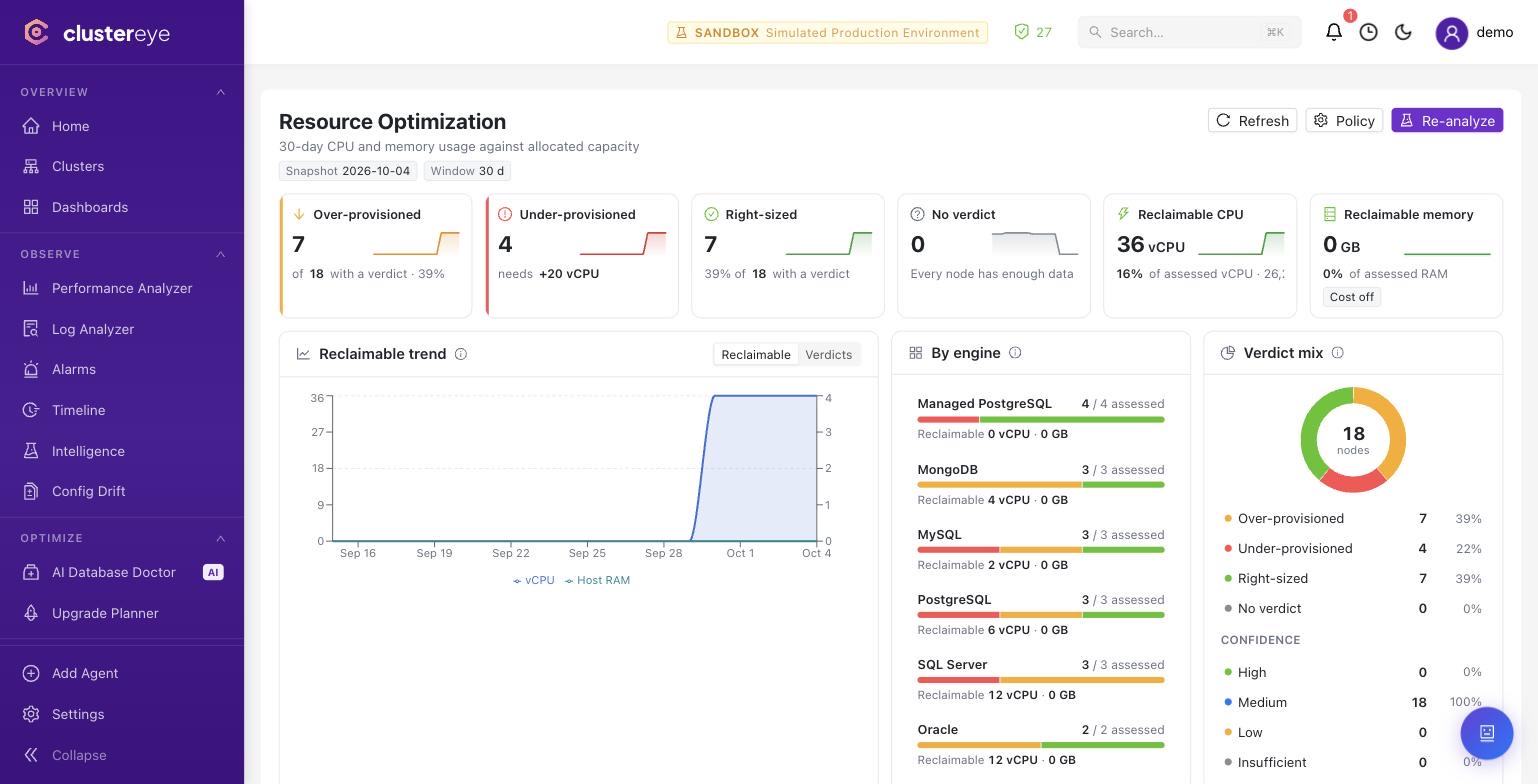Screen dimensions: 1538x784
Task: Open Config Drift page
Action: click(x=122, y=491)
